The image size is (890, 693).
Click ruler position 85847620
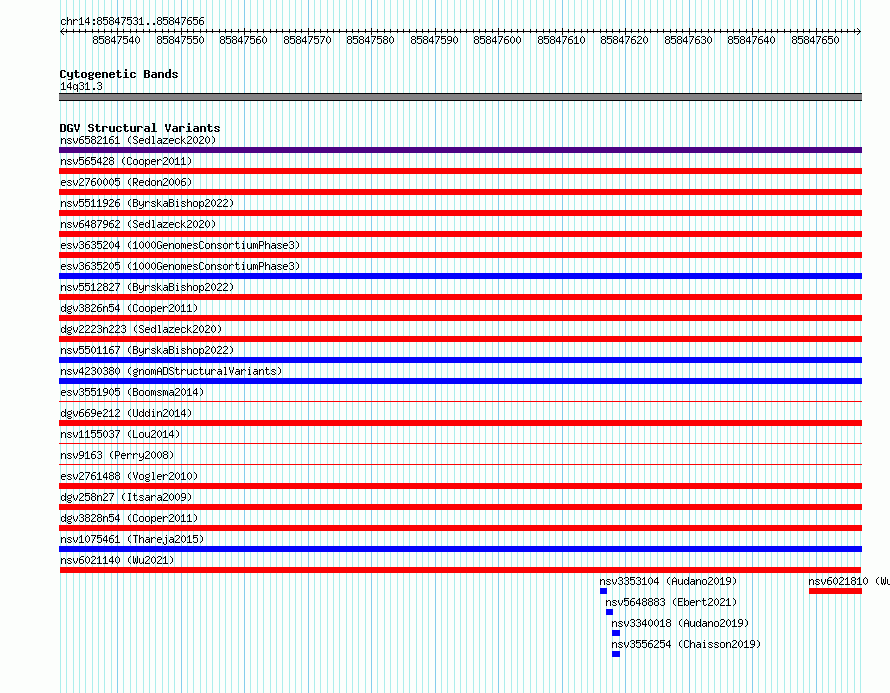click(624, 40)
